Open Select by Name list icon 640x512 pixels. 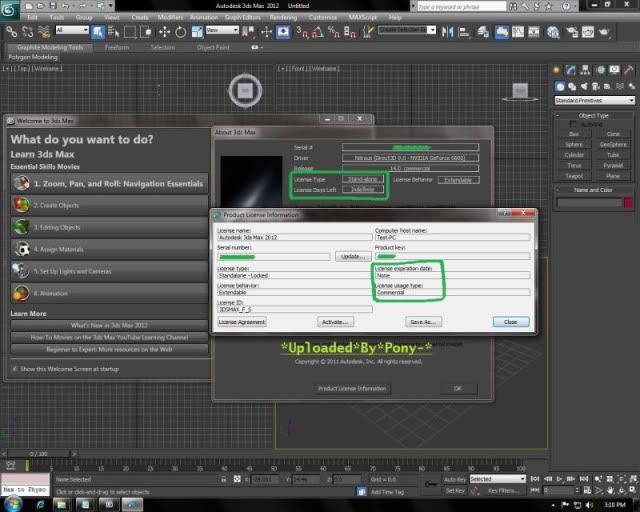click(x=114, y=32)
